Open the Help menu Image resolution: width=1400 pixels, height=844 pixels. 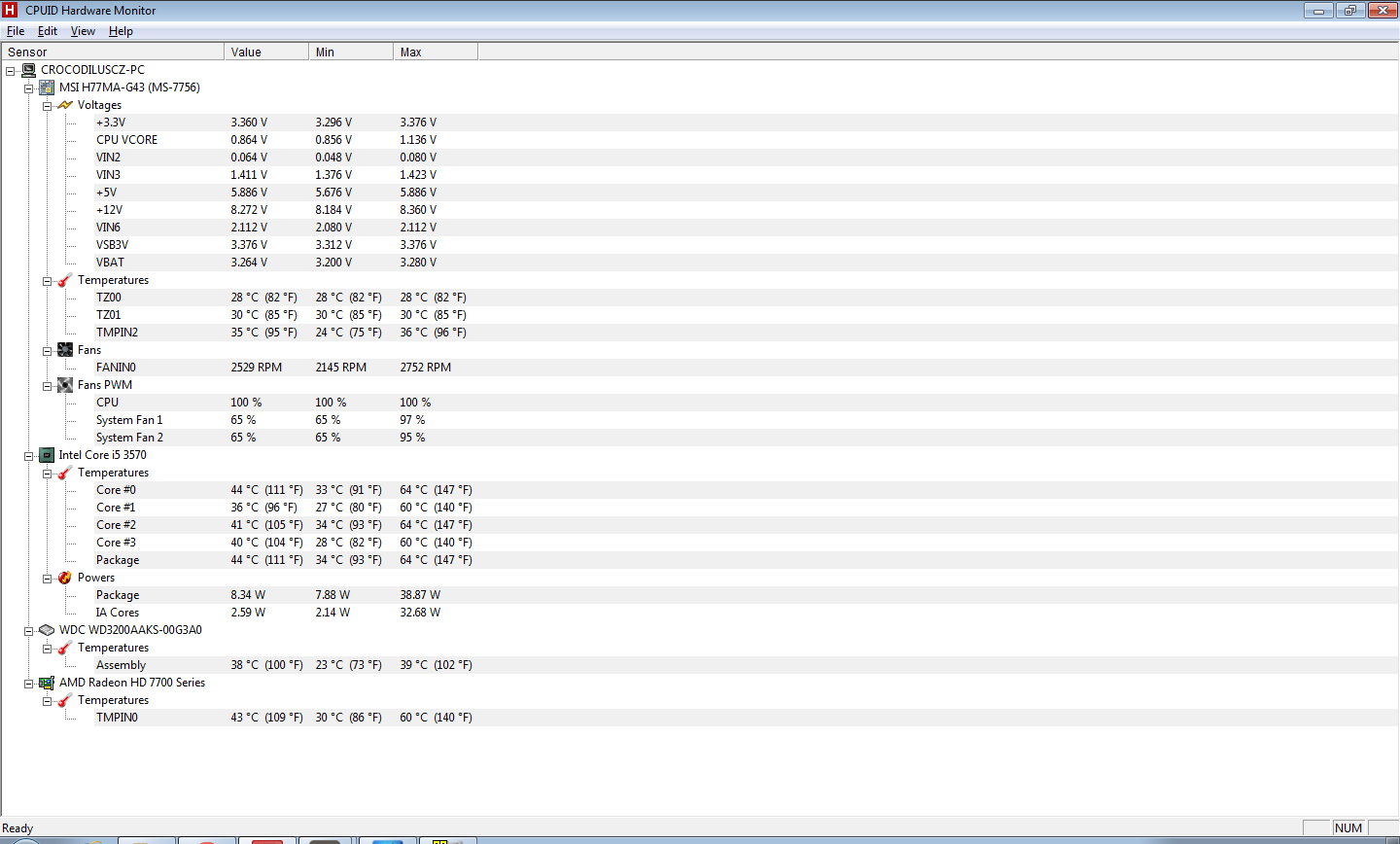121,31
